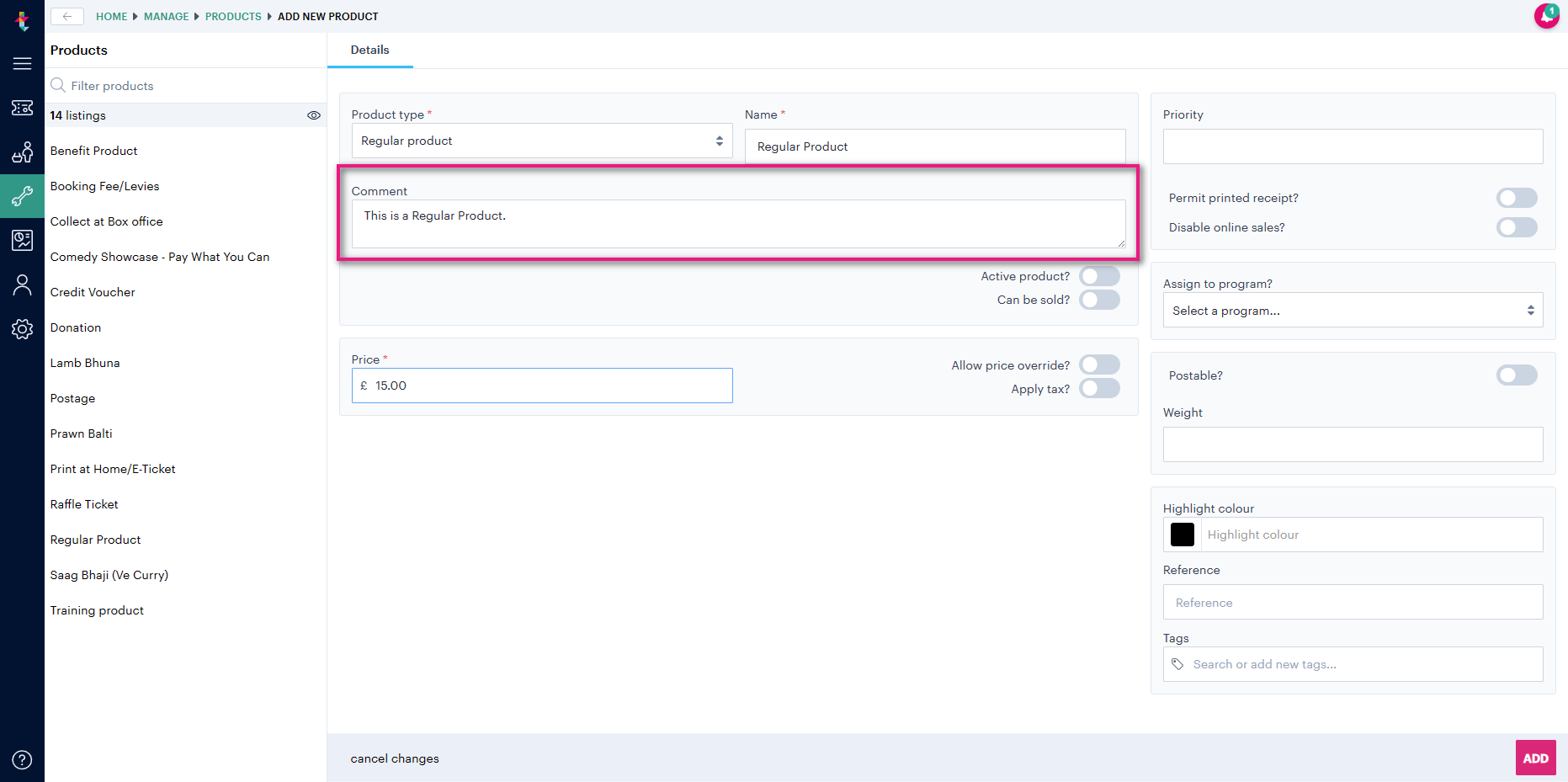Select the customer profile icon in the sidebar
The height and width of the screenshot is (782, 1568).
(x=22, y=285)
